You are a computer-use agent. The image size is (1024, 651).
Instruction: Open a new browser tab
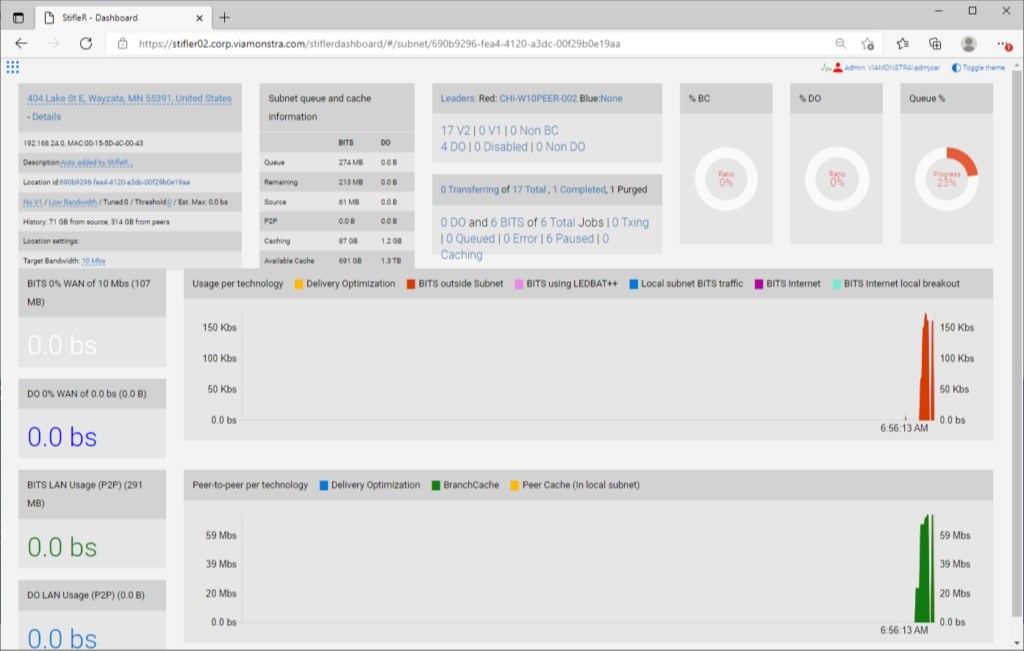click(x=224, y=17)
